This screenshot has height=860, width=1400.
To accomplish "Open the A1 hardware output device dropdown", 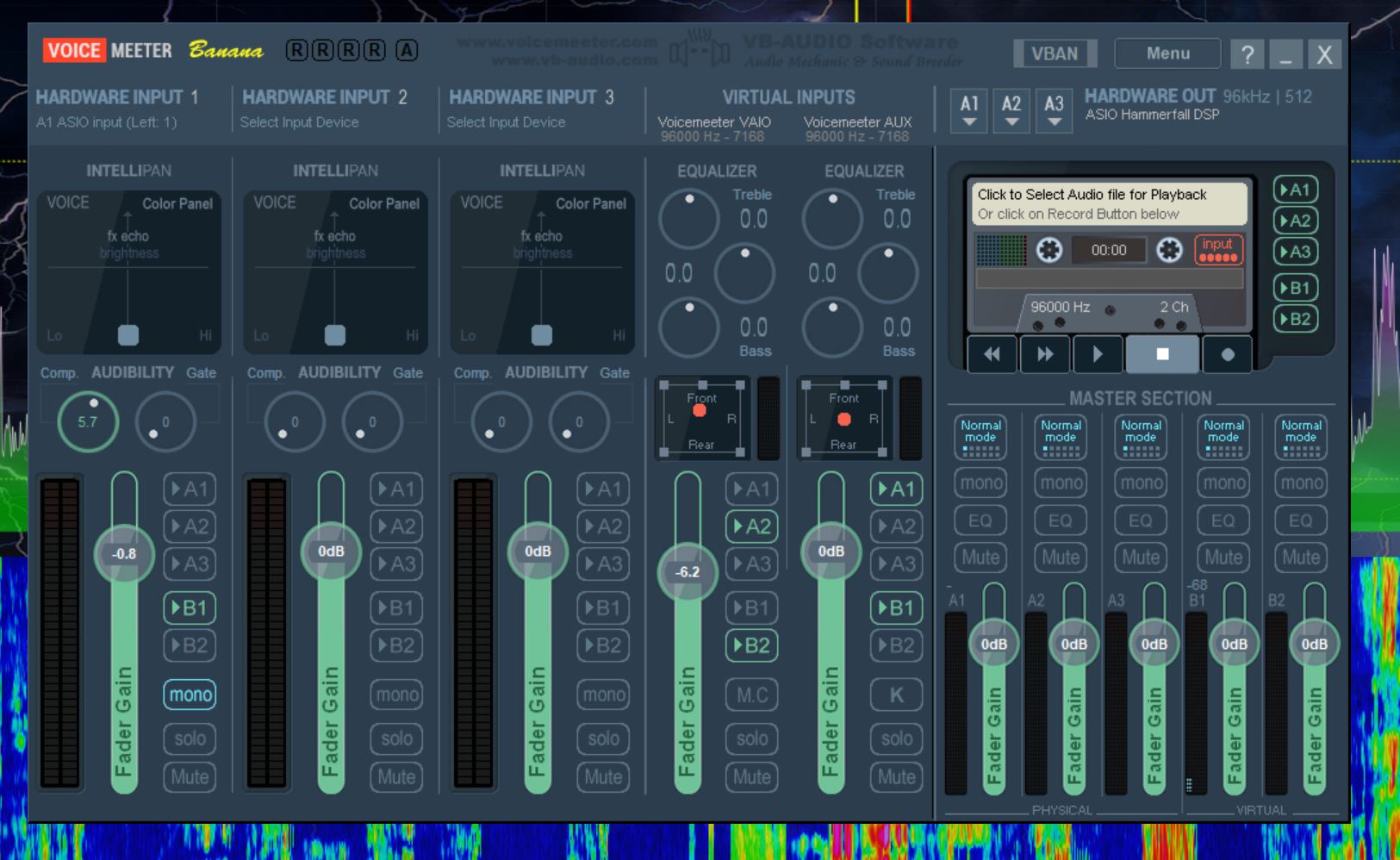I will (x=969, y=111).
